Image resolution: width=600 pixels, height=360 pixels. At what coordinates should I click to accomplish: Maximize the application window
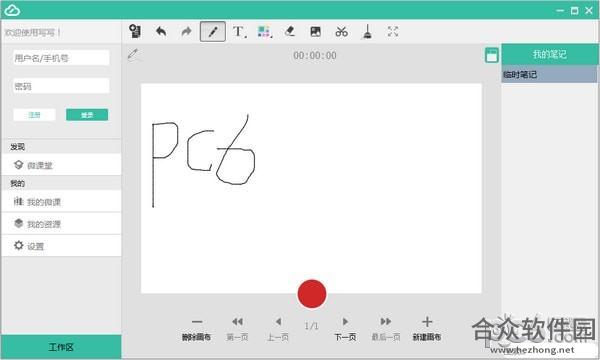tap(574, 10)
